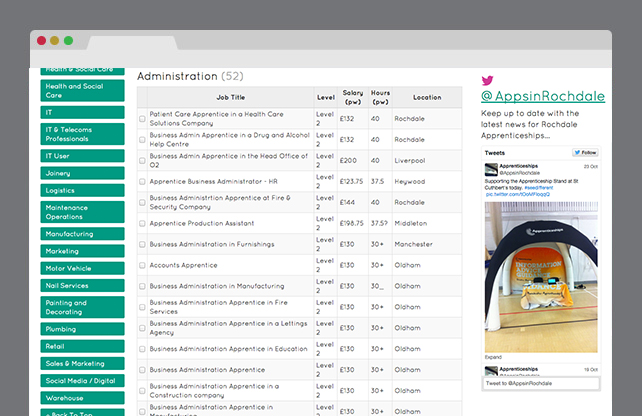The width and height of the screenshot is (642, 416).
Task: Expand the first tweet via Expand link
Action: coord(494,356)
